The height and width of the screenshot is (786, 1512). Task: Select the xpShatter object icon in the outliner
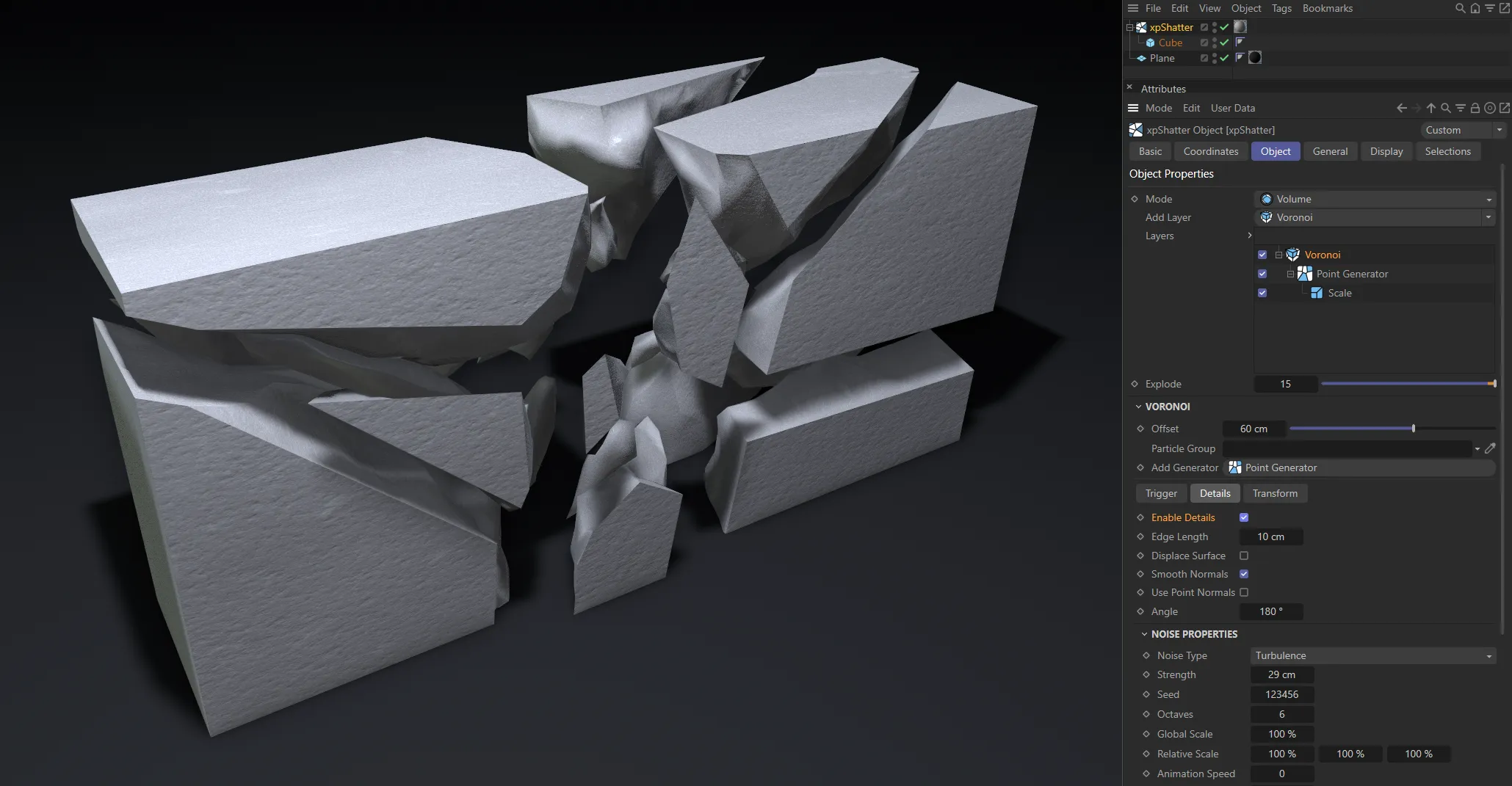tap(1142, 27)
